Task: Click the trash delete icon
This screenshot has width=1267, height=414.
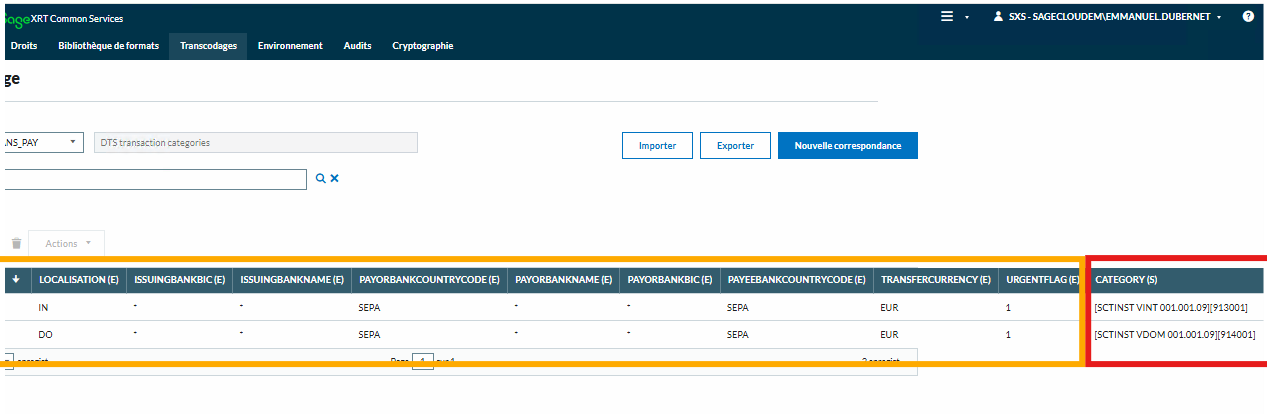Action: (x=16, y=243)
